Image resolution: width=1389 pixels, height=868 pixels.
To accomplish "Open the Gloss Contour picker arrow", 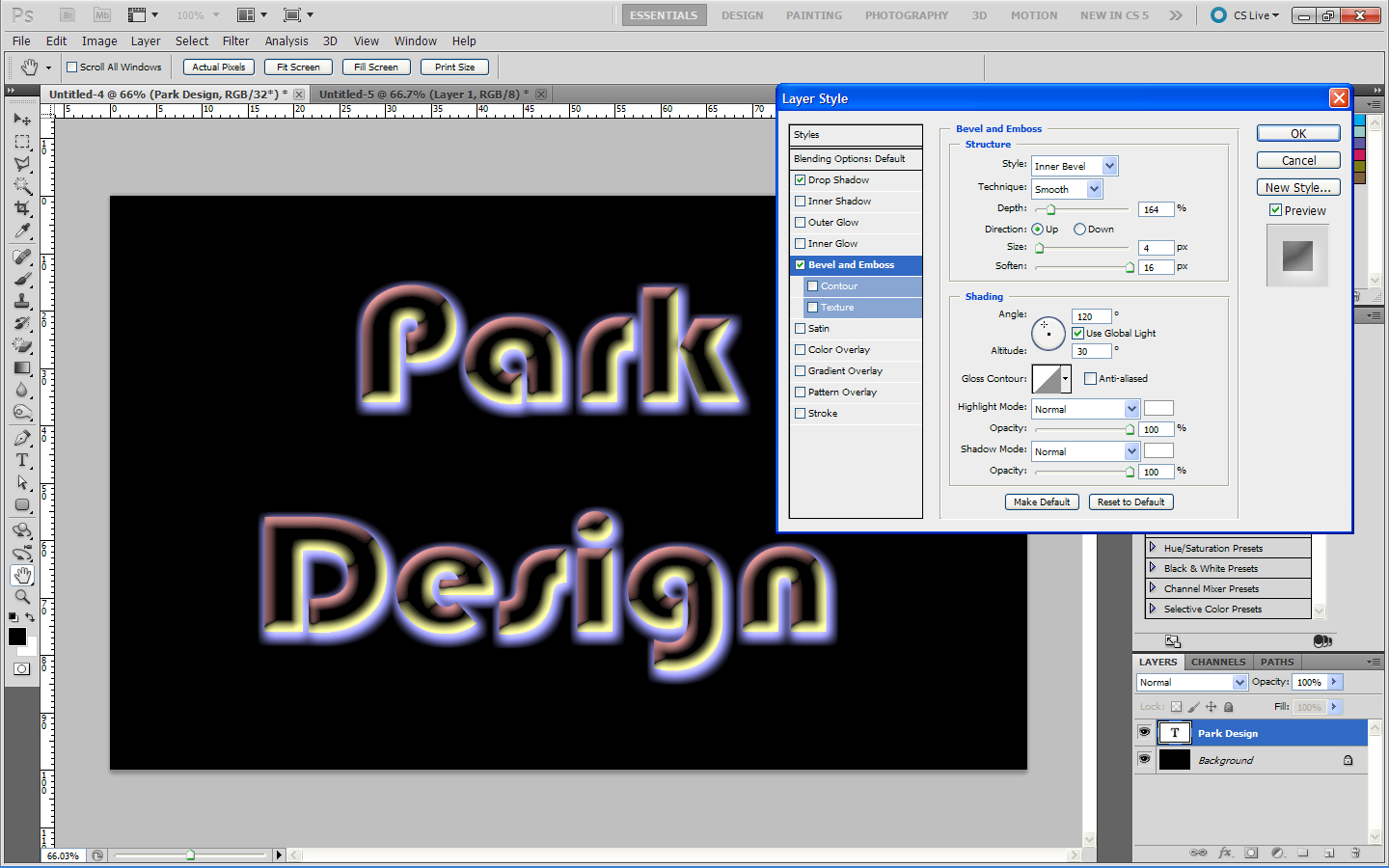I will coord(1066,379).
